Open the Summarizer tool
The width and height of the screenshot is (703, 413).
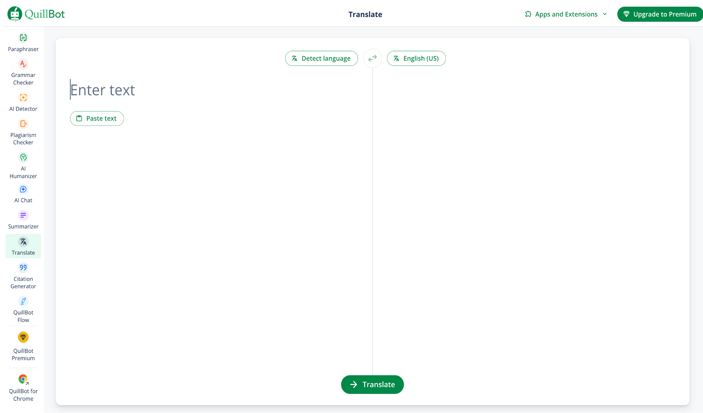(x=23, y=220)
